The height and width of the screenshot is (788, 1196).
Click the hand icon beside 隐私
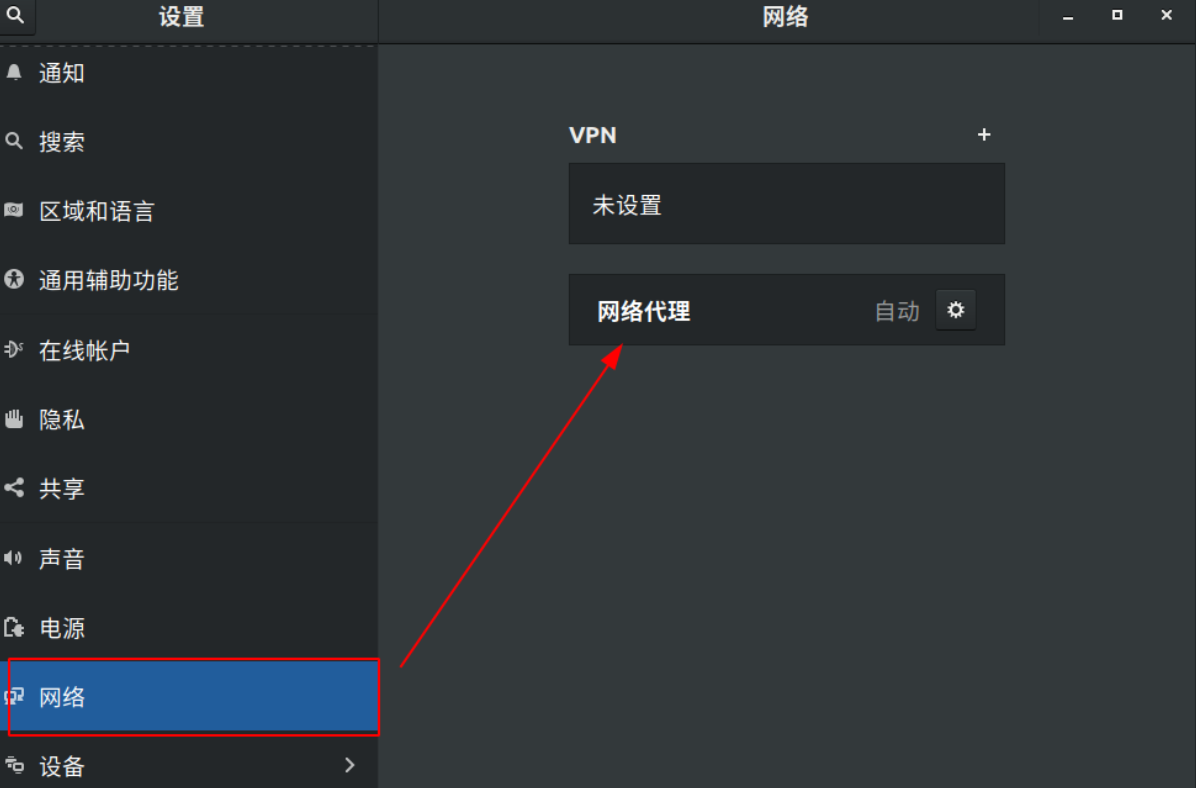pos(14,419)
